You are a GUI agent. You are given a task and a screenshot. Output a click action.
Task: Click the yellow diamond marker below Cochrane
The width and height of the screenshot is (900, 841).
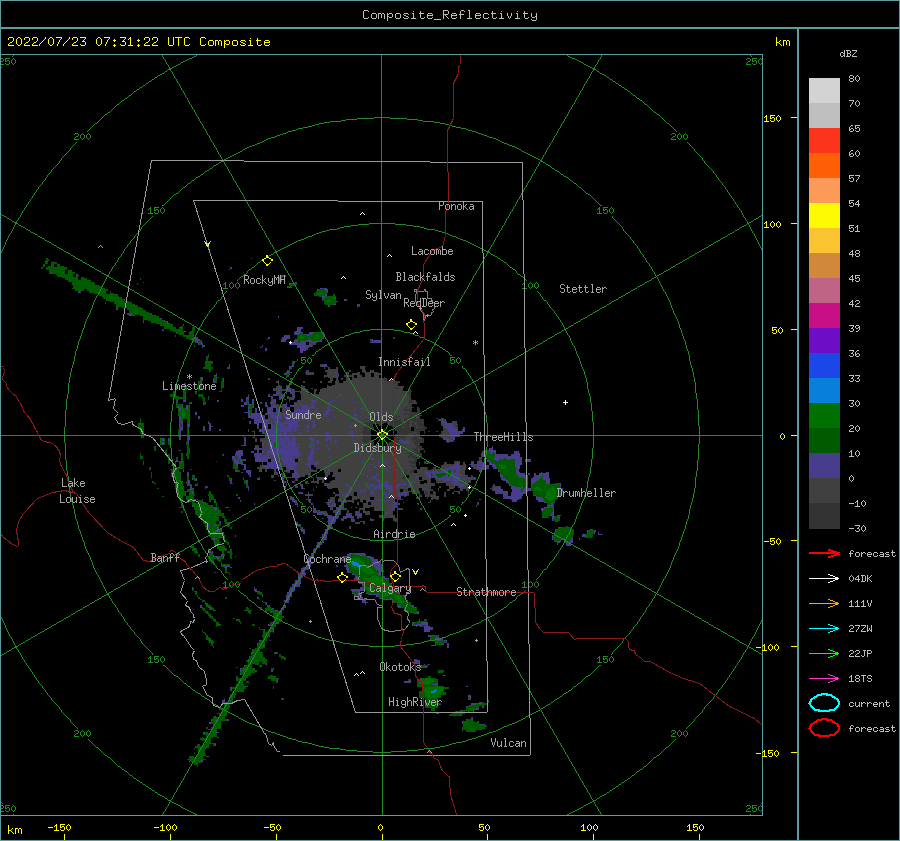click(342, 577)
